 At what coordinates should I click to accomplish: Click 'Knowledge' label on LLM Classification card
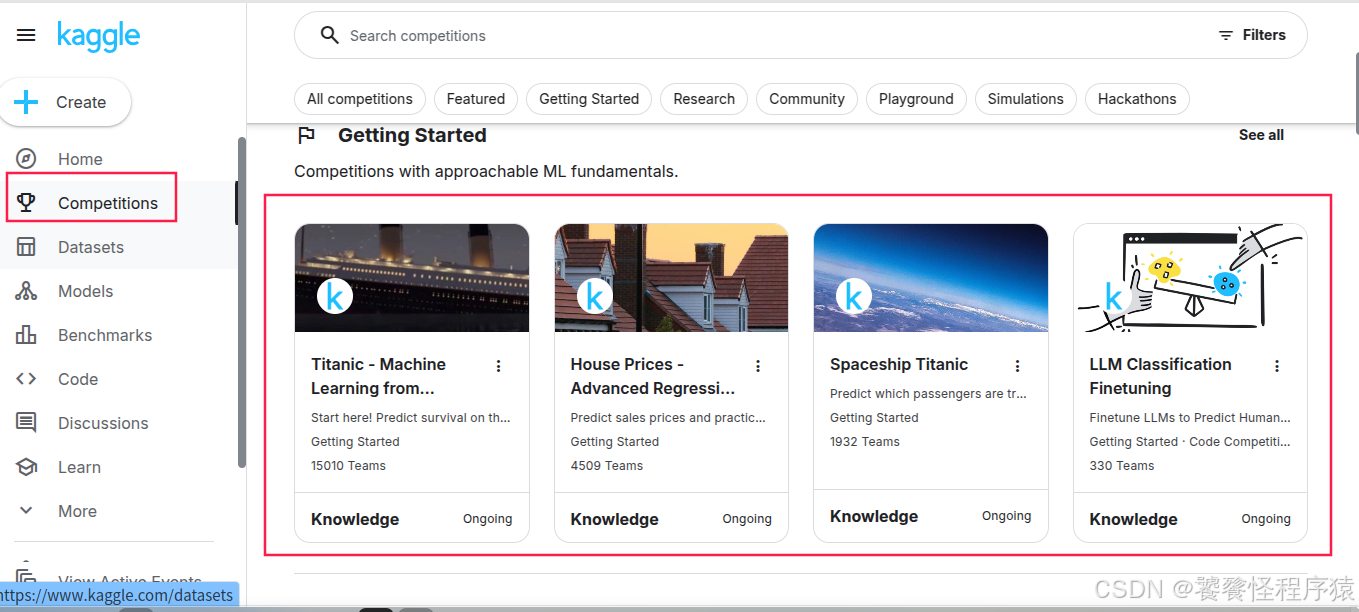pyautogui.click(x=1134, y=520)
